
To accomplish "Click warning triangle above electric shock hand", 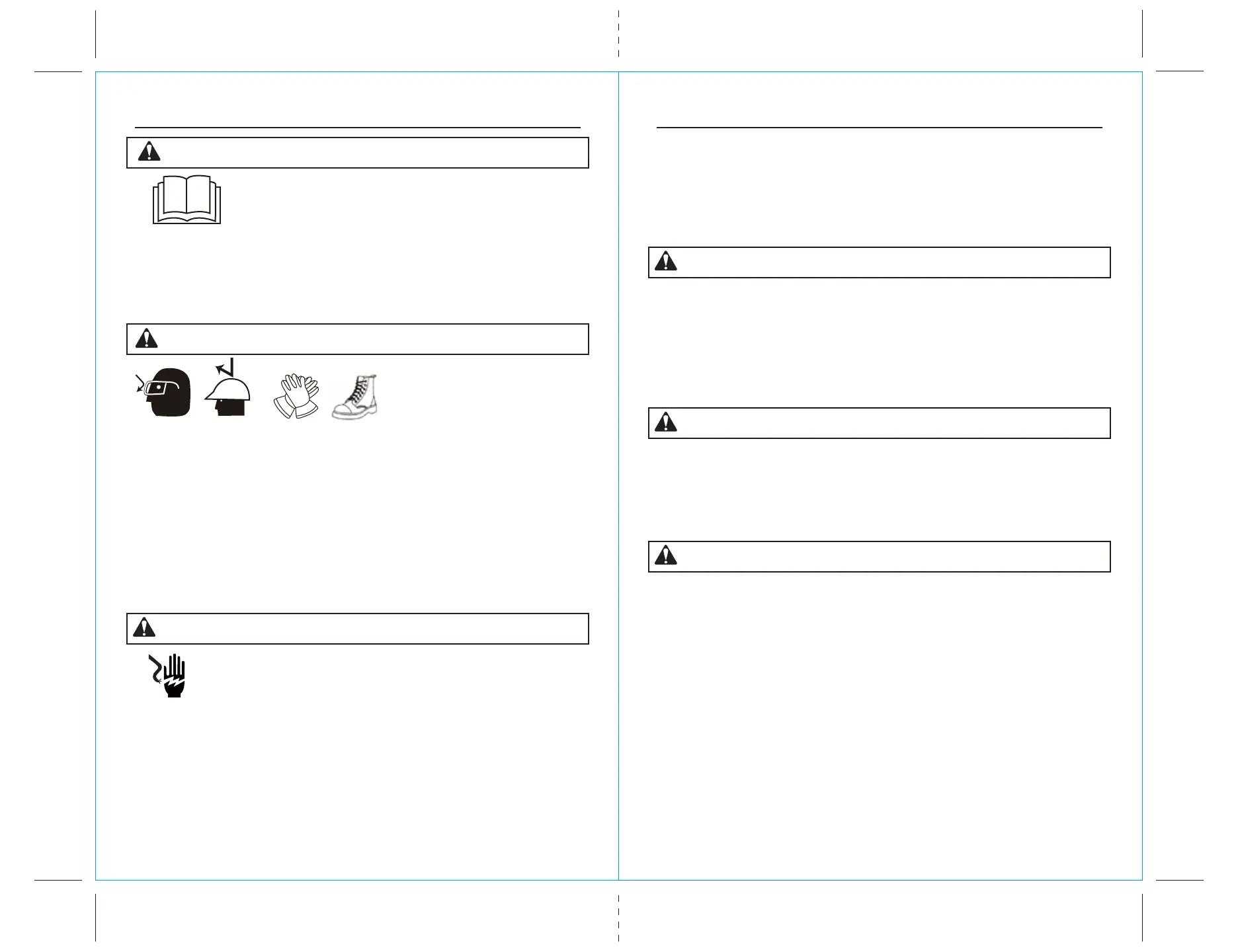I will (x=144, y=627).
